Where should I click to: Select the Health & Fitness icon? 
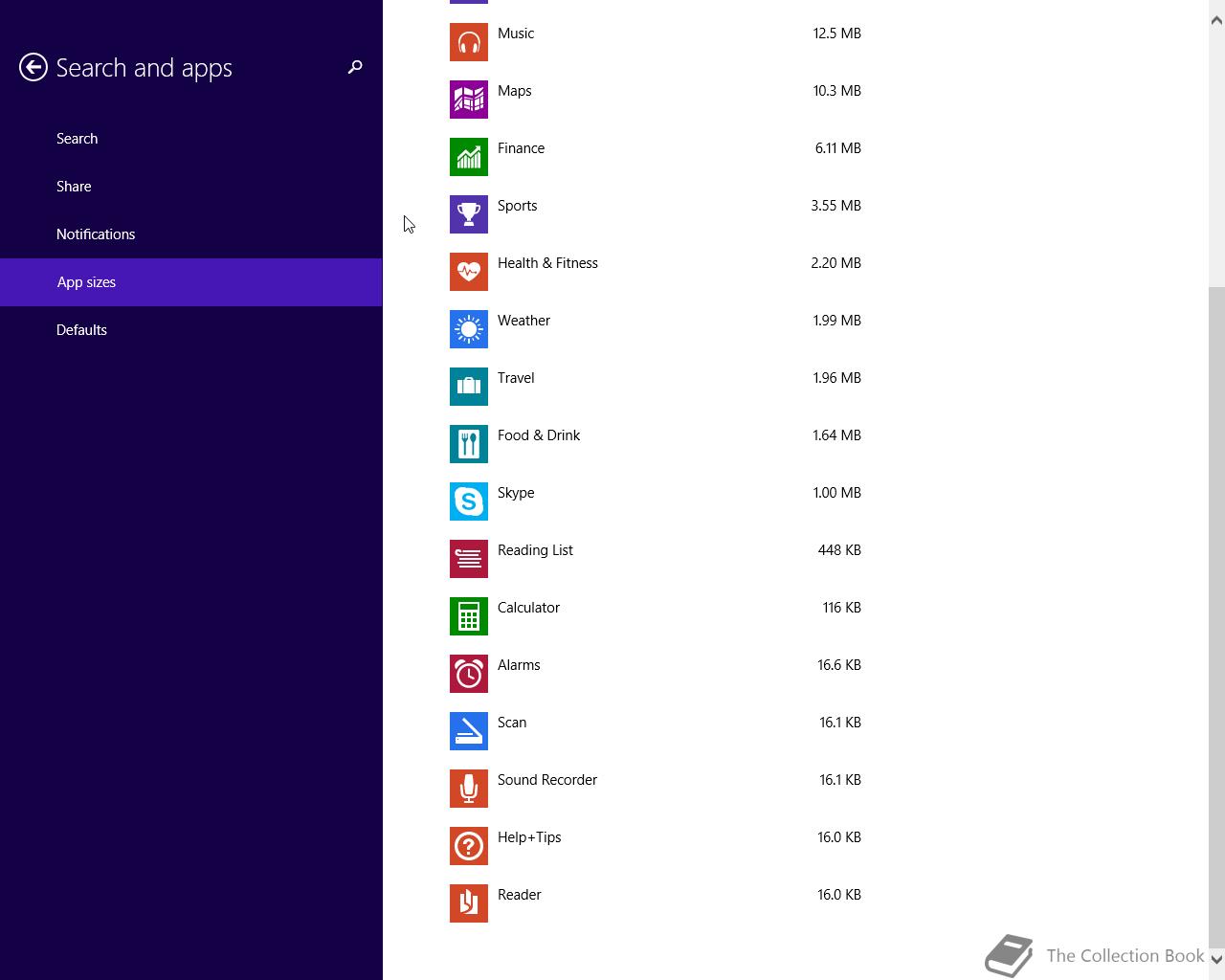(469, 272)
